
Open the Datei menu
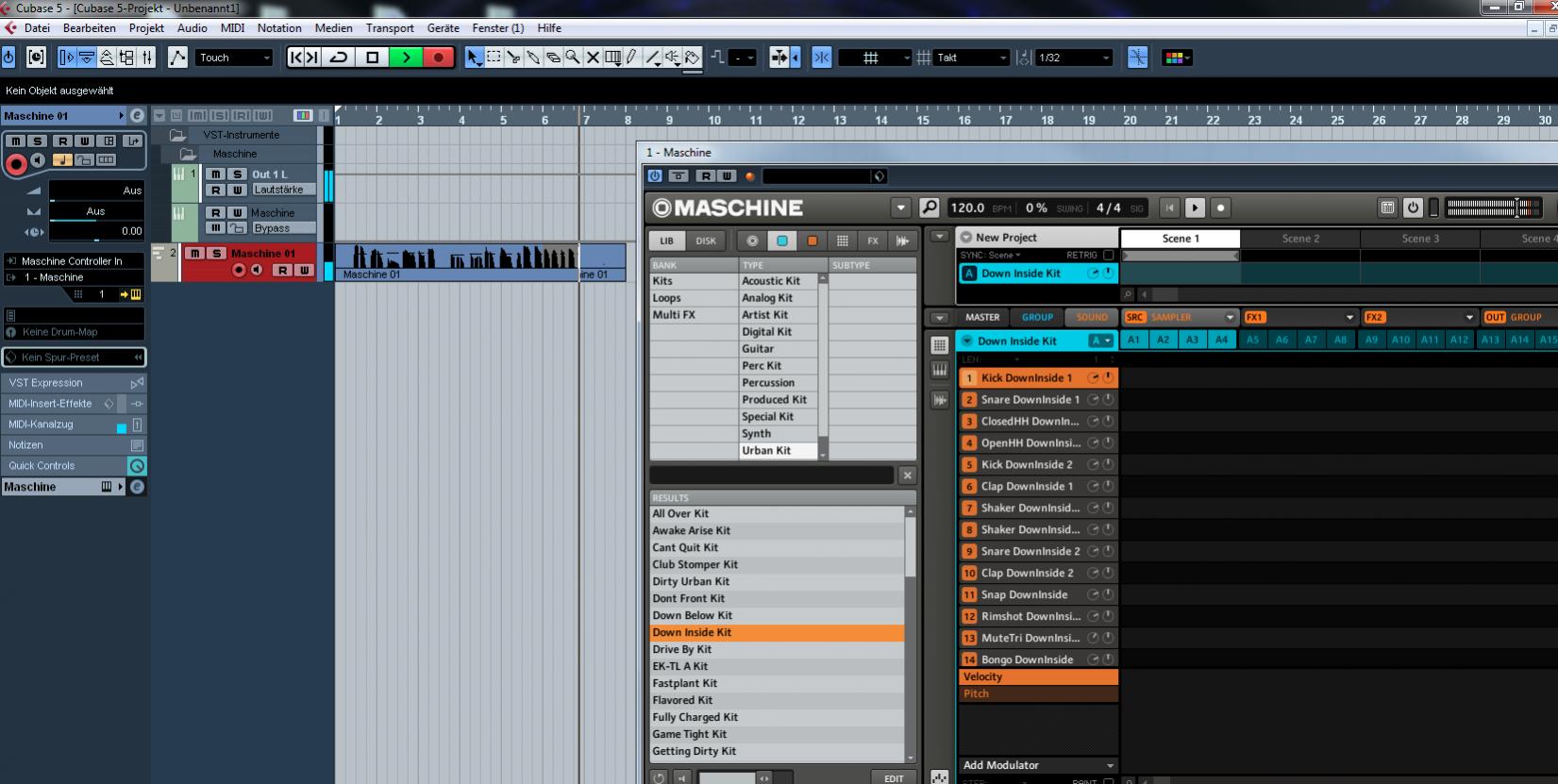tap(37, 28)
